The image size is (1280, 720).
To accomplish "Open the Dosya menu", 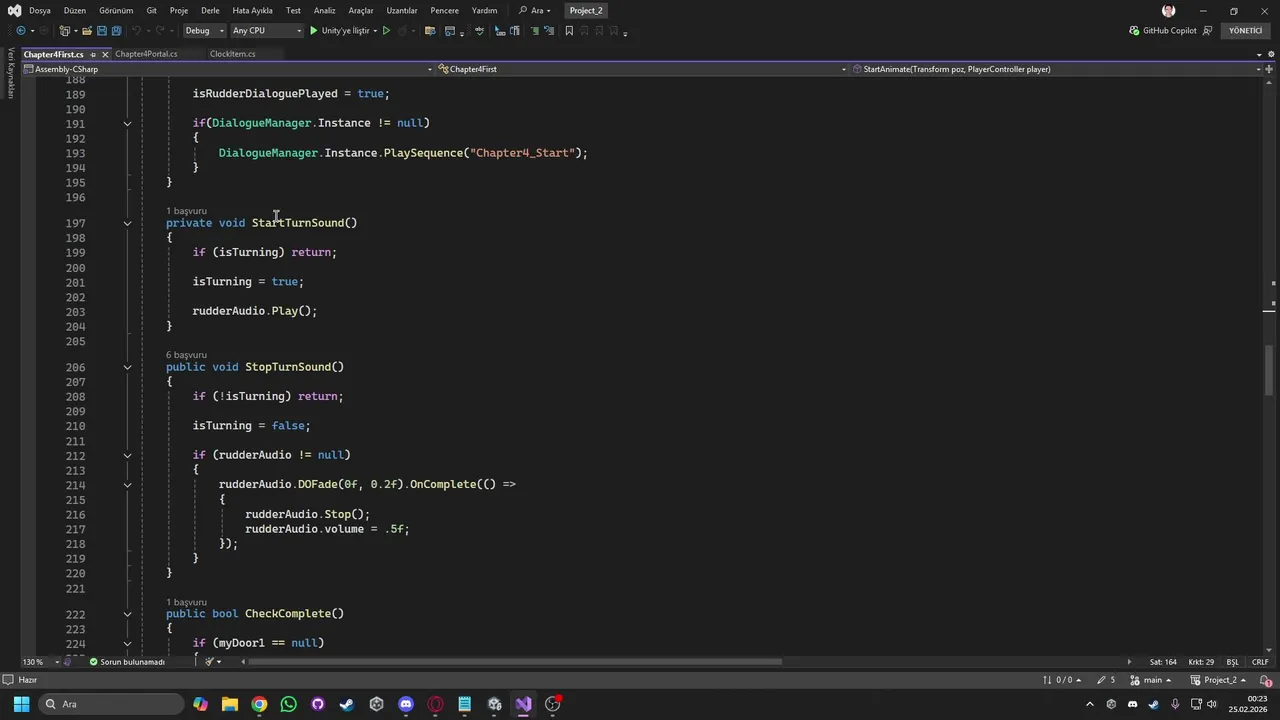I will 40,11.
